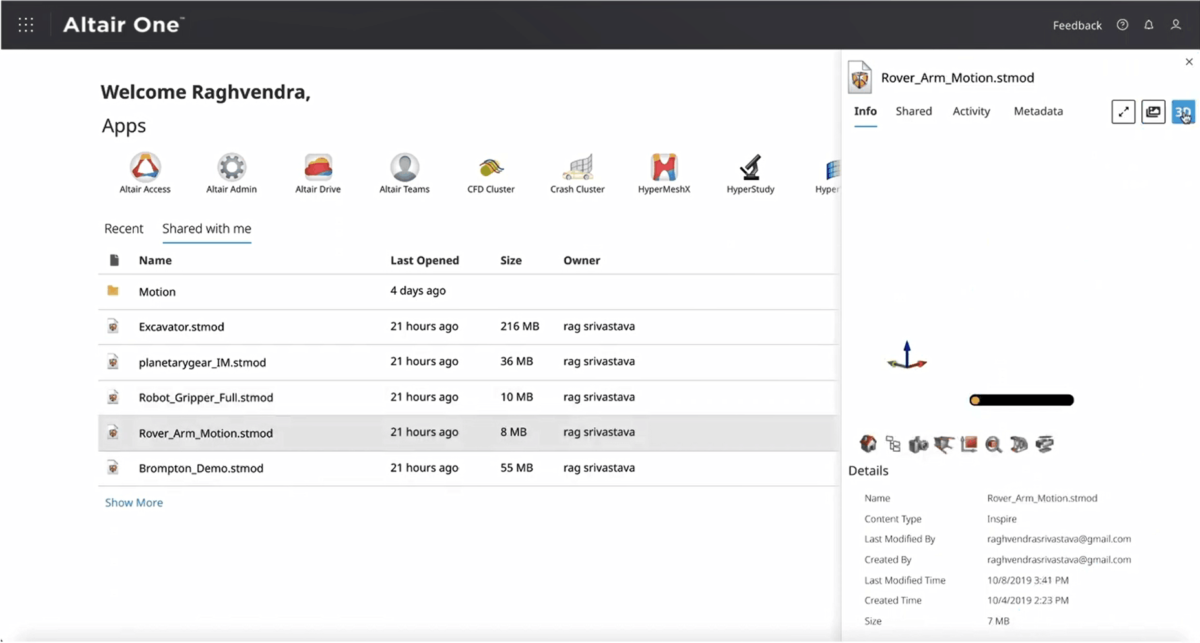Image resolution: width=1200 pixels, height=643 pixels.
Task: Expand the preview panel to full screen
Action: (1123, 112)
